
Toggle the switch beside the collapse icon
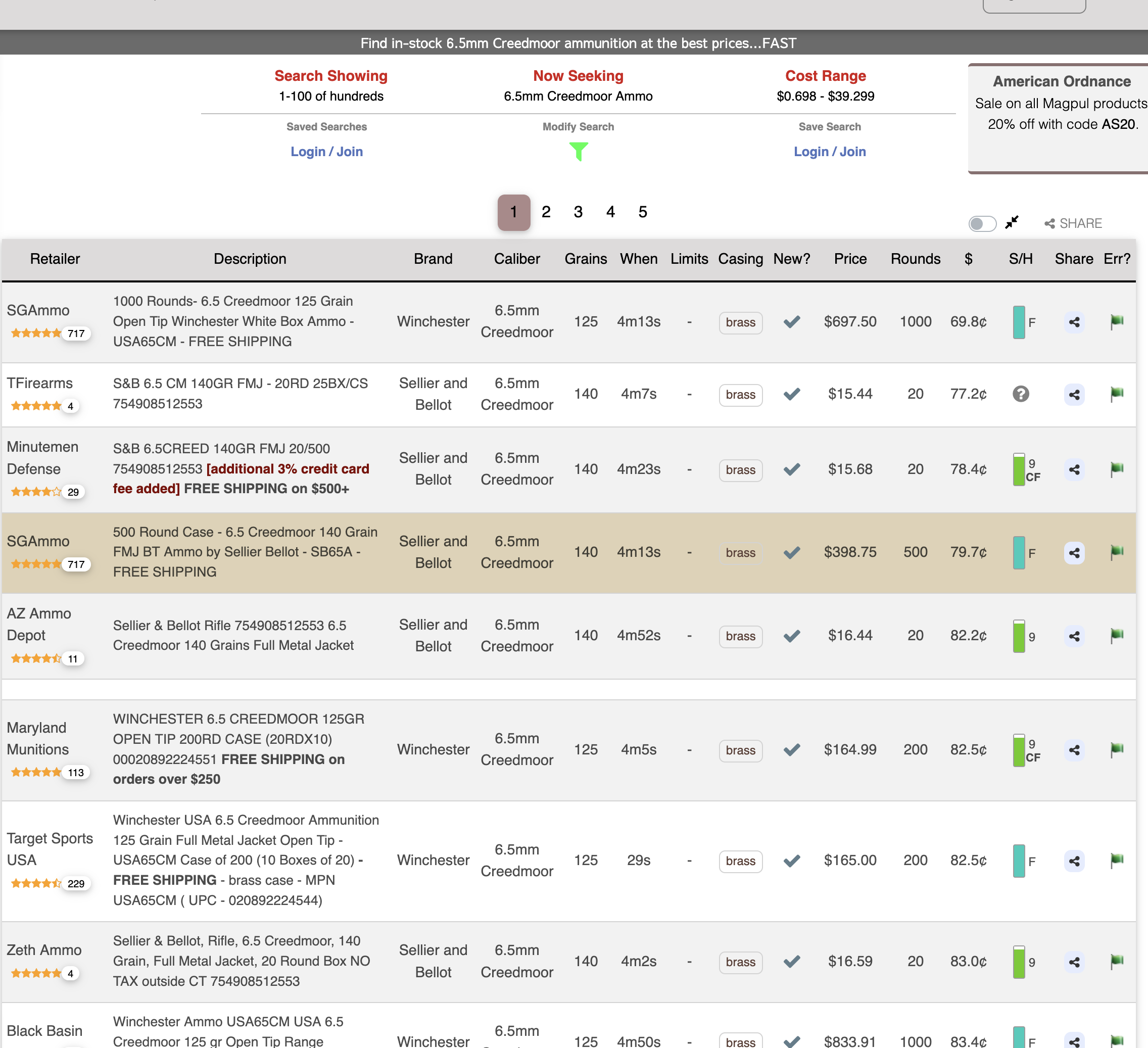(x=982, y=223)
